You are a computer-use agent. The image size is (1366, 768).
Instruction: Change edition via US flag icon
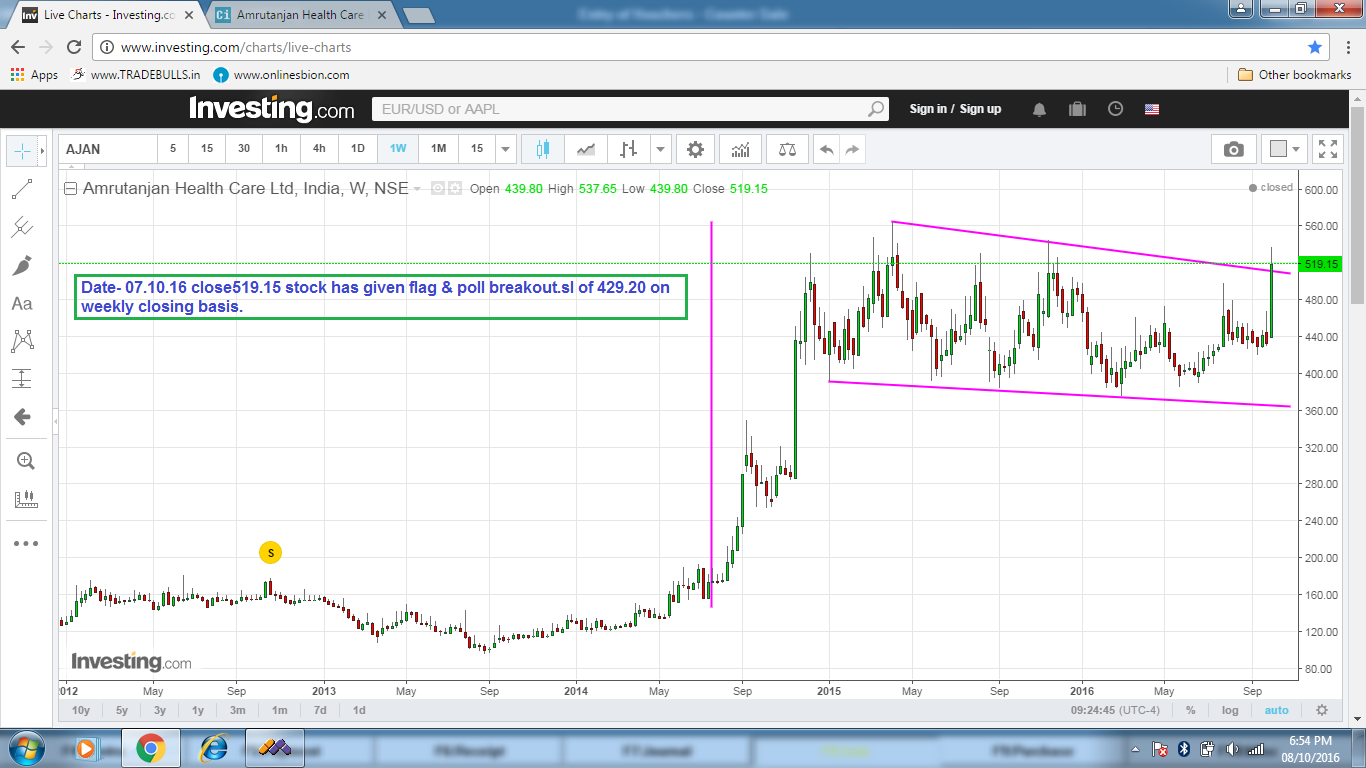click(x=1152, y=108)
